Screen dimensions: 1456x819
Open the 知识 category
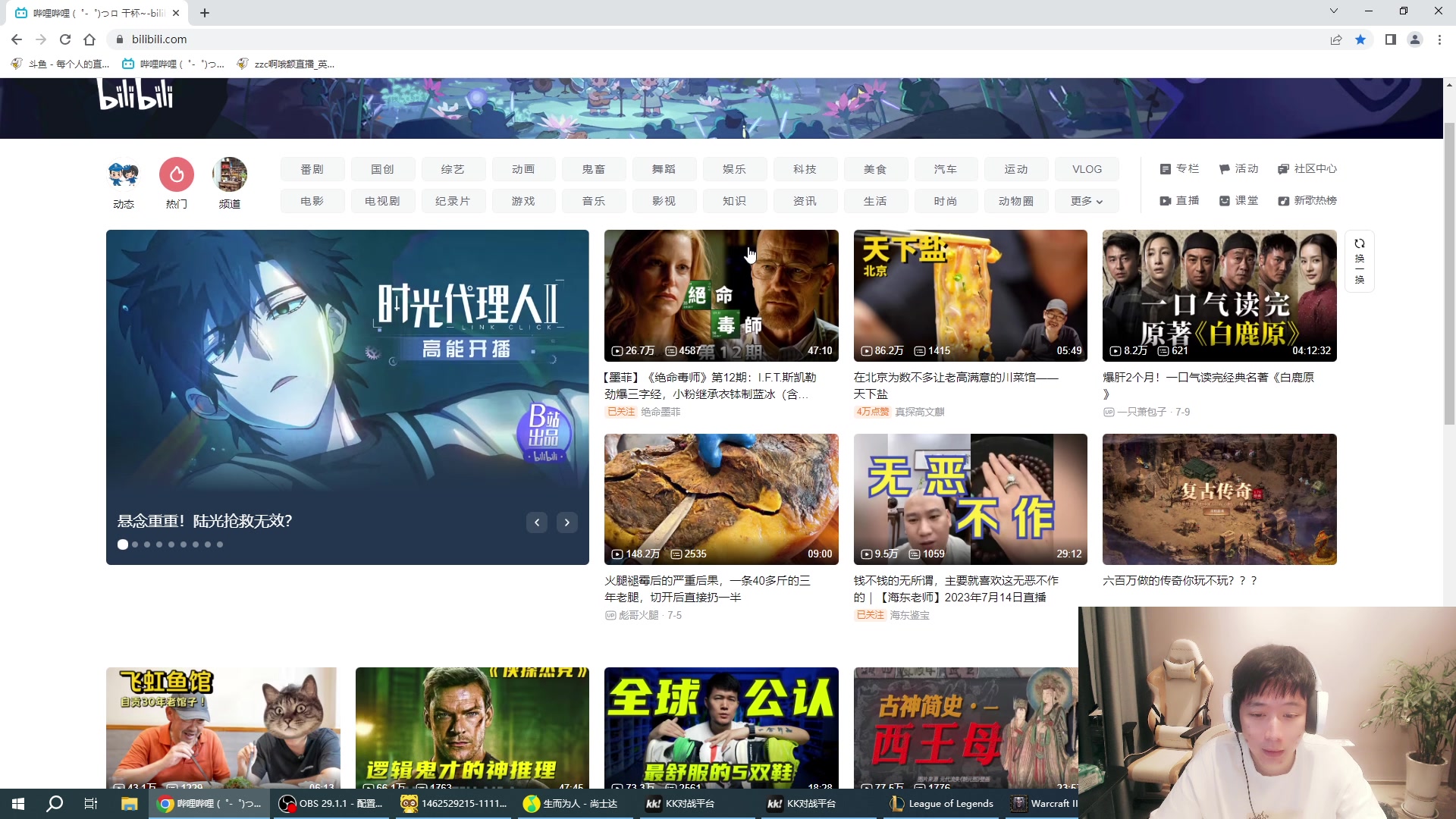coord(735,201)
